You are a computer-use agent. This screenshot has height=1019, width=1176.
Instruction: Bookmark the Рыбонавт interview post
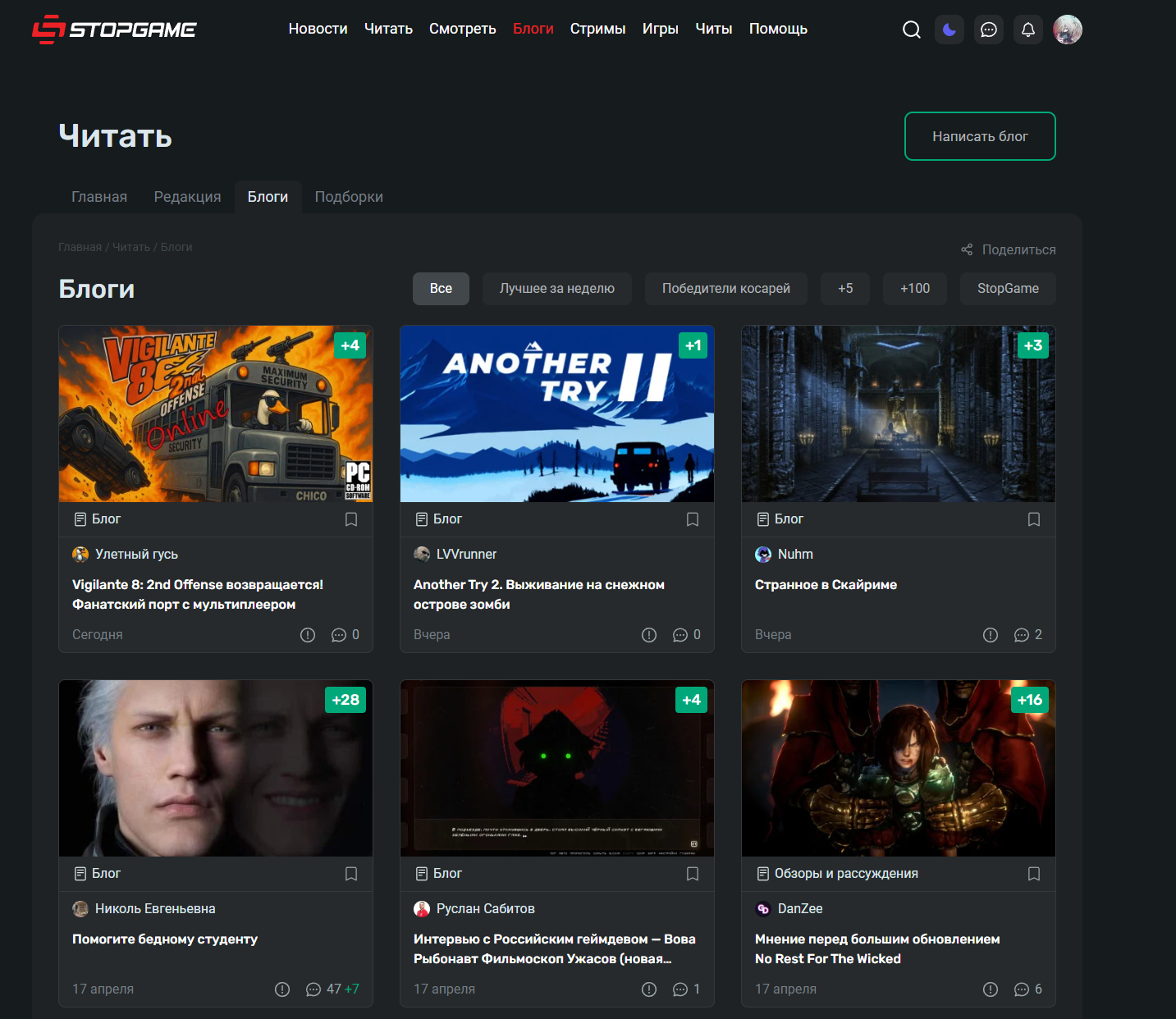click(693, 874)
